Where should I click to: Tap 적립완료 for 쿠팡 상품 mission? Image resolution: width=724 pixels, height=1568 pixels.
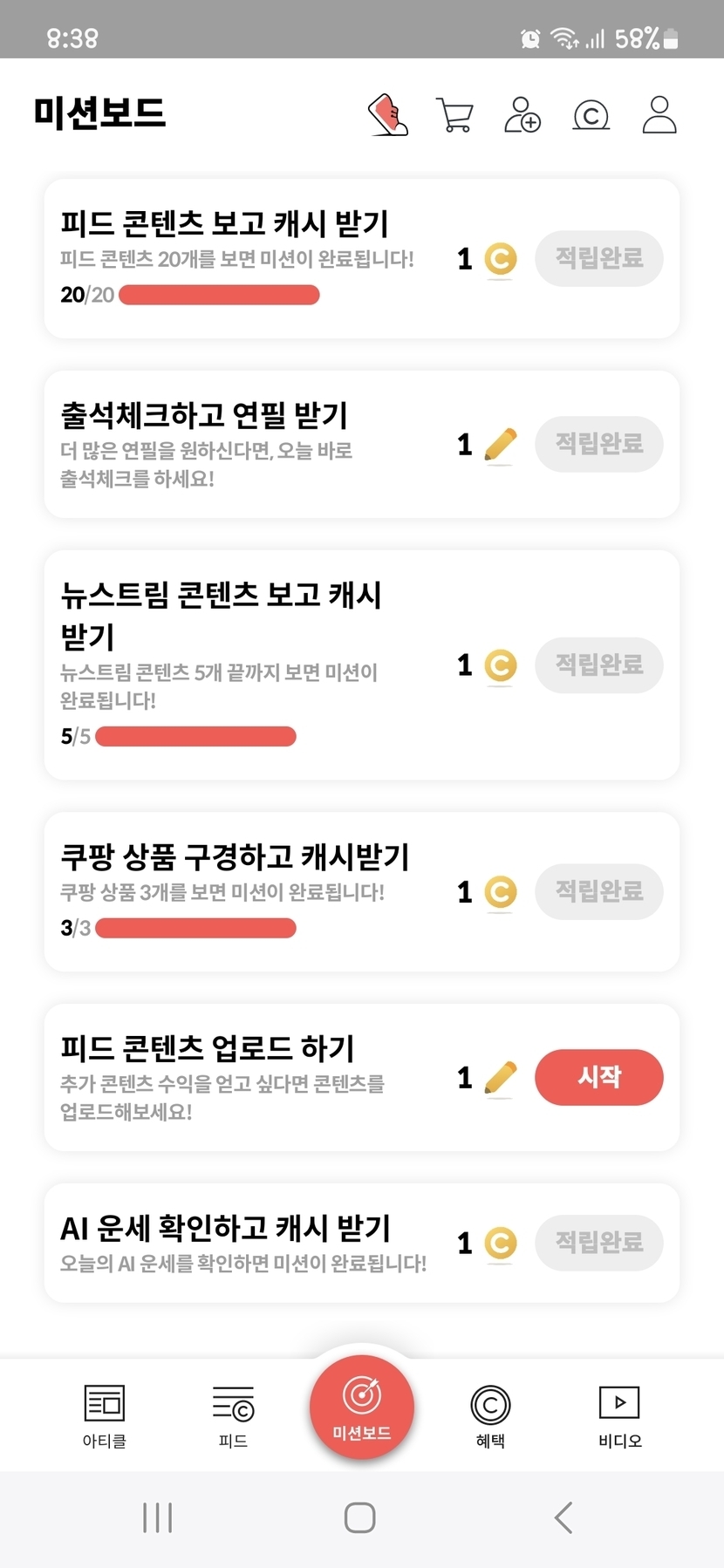pyautogui.click(x=599, y=891)
